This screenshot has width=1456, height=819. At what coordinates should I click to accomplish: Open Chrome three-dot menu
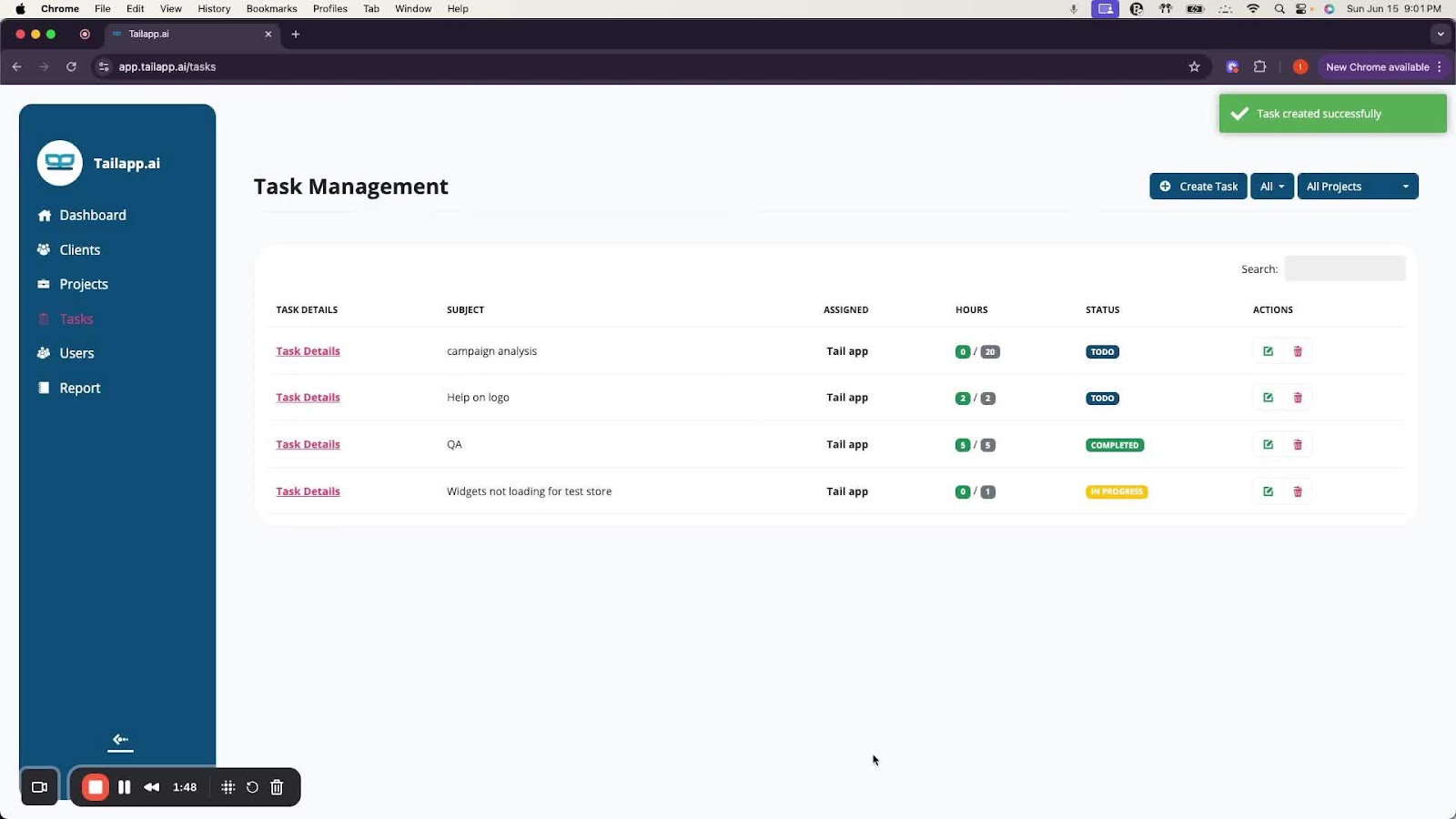point(1440,66)
